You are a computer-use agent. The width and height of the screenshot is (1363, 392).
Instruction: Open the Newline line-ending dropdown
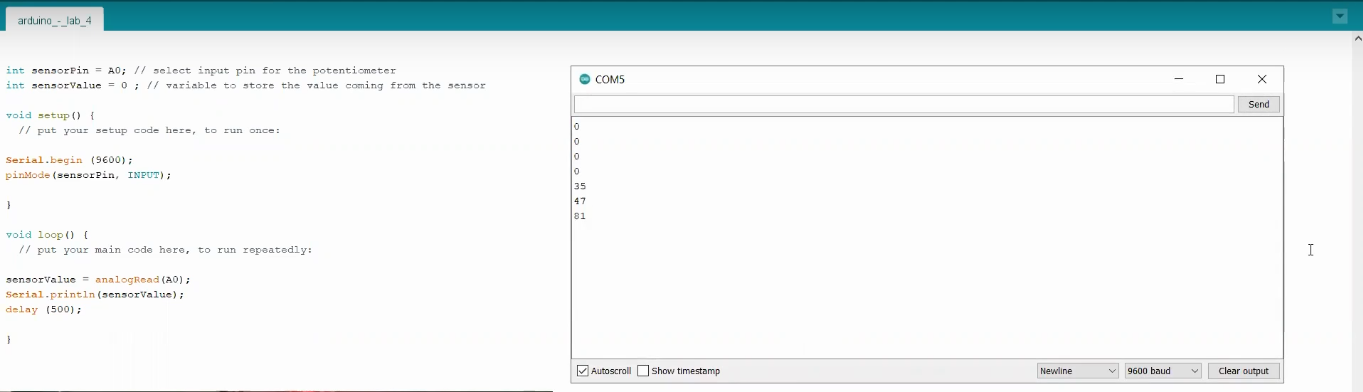coord(1078,371)
